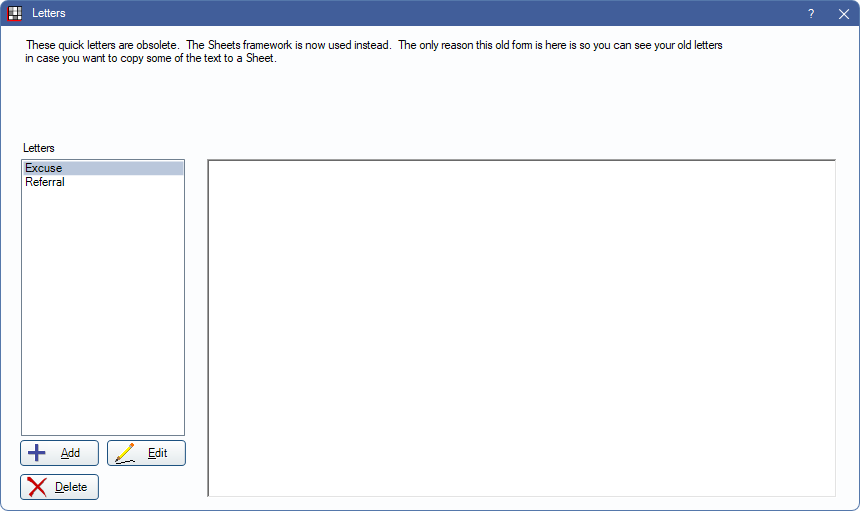Select the Referral letter in the list

[x=45, y=182]
